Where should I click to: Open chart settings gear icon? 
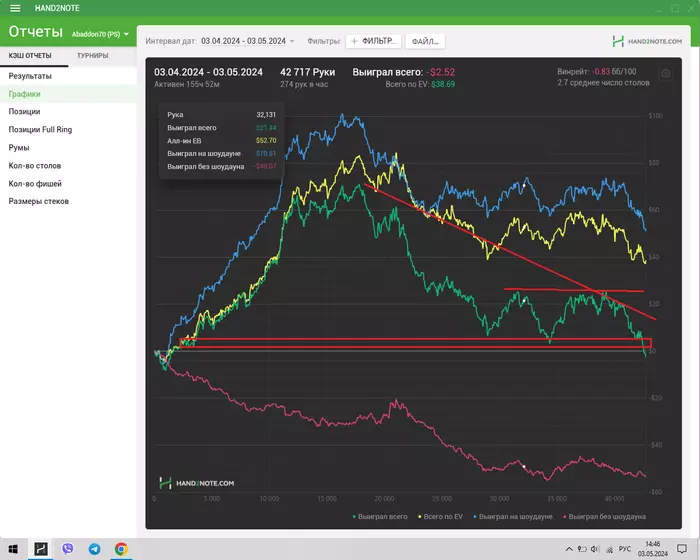(666, 74)
